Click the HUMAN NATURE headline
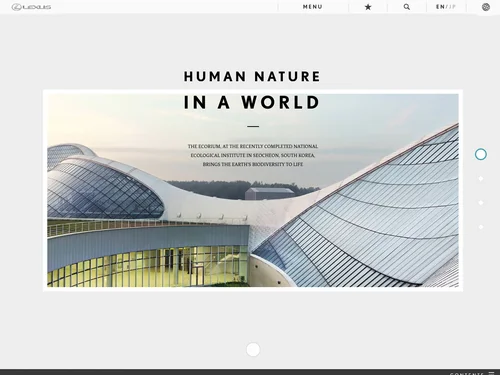Viewport: 500px width, 375px height. point(252,76)
